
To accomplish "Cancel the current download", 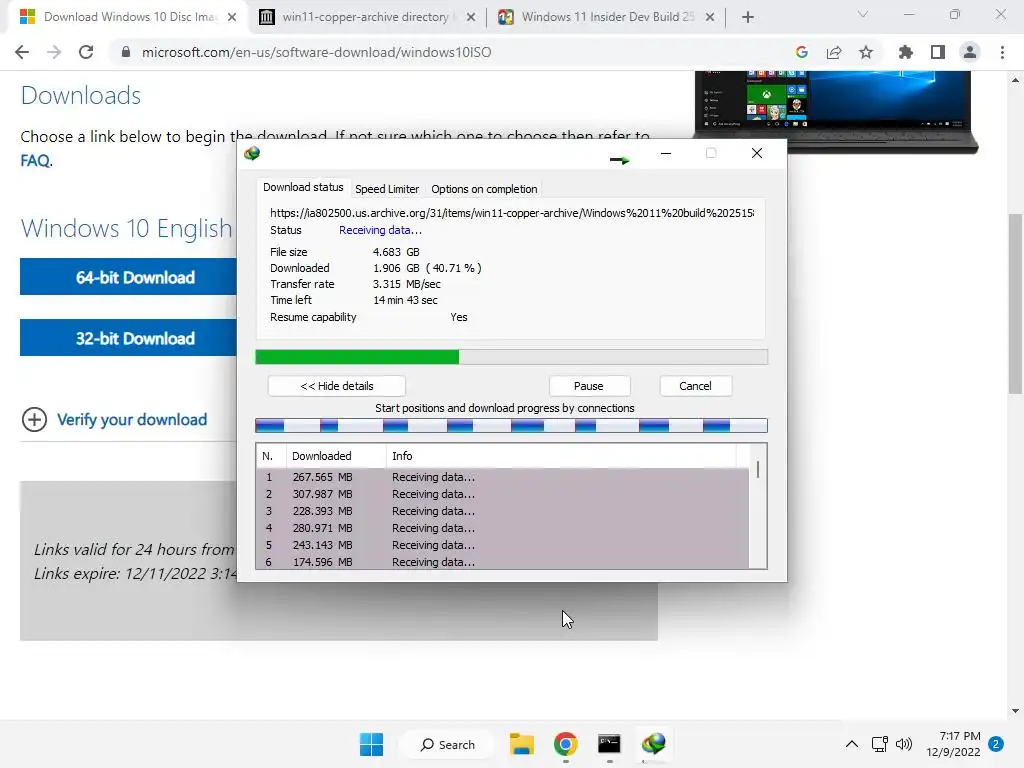I will (695, 386).
